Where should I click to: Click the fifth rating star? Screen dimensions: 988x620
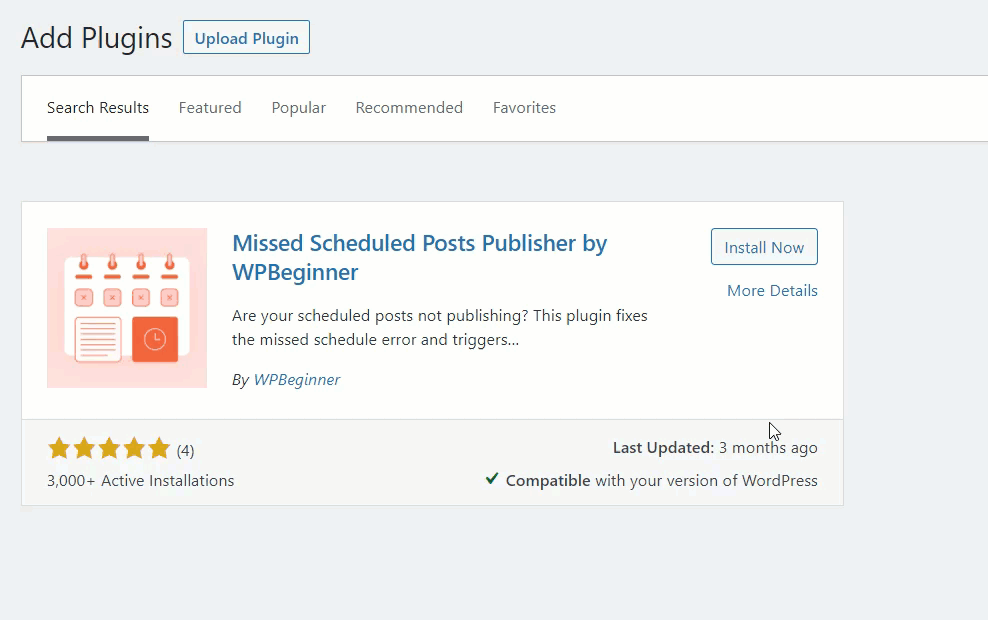pyautogui.click(x=159, y=448)
